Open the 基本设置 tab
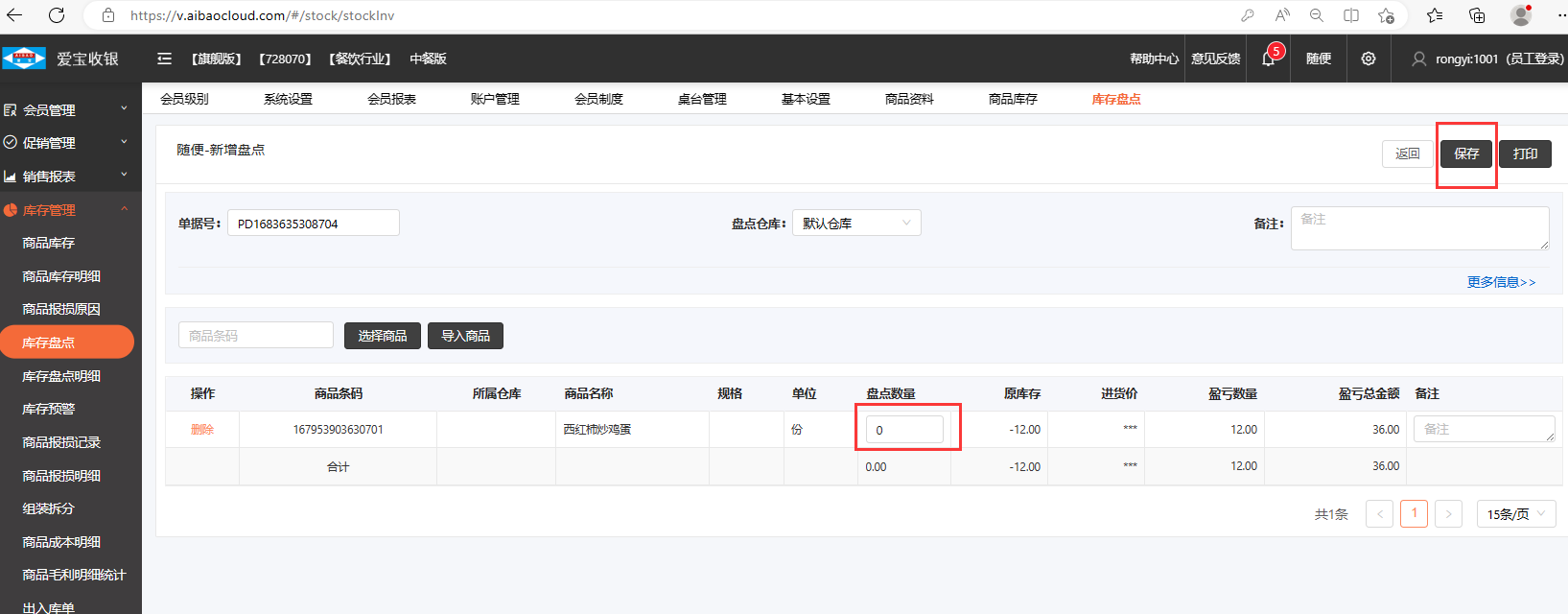The width and height of the screenshot is (1568, 614). [x=806, y=99]
